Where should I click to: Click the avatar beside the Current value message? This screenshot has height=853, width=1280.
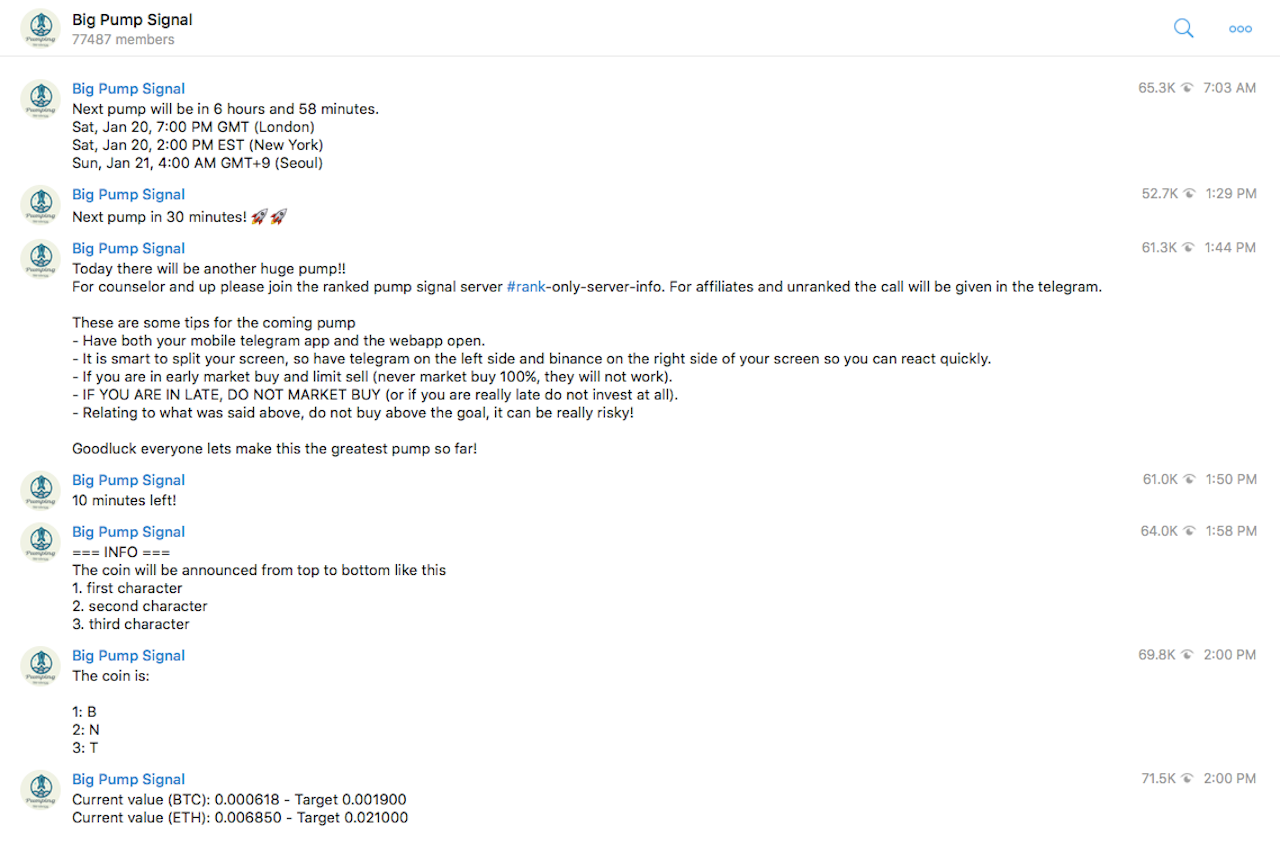click(40, 790)
